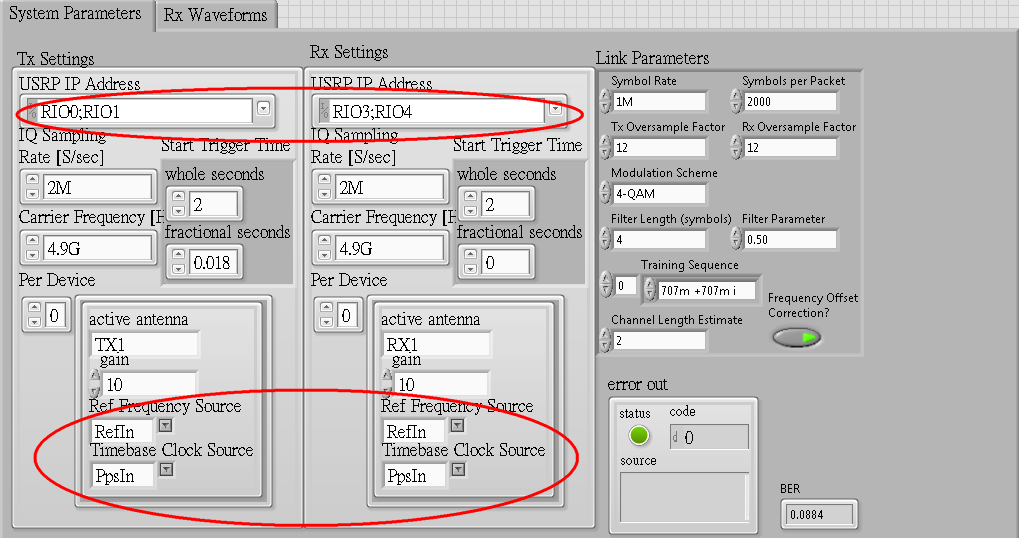
Task: Click the Rx whole seconds stepper
Action: click(x=471, y=203)
